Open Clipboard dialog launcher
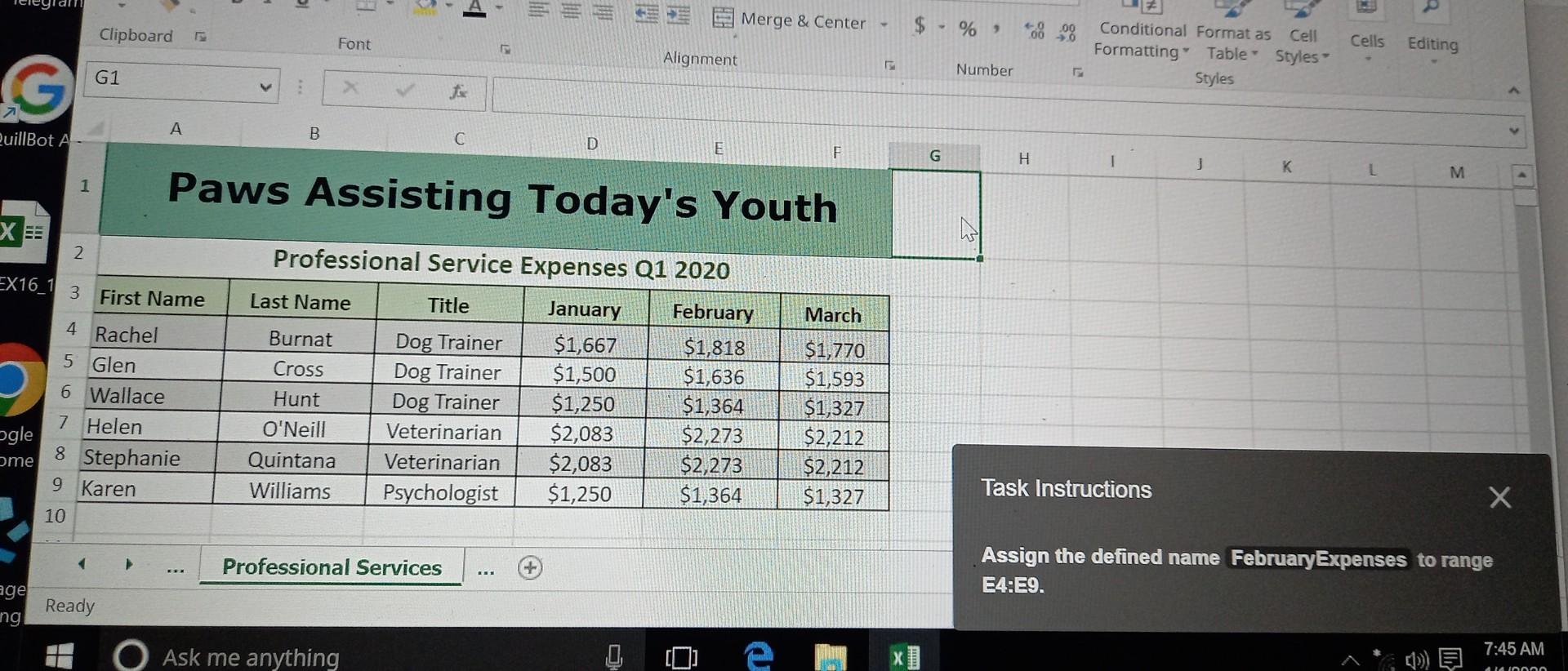 pyautogui.click(x=200, y=37)
